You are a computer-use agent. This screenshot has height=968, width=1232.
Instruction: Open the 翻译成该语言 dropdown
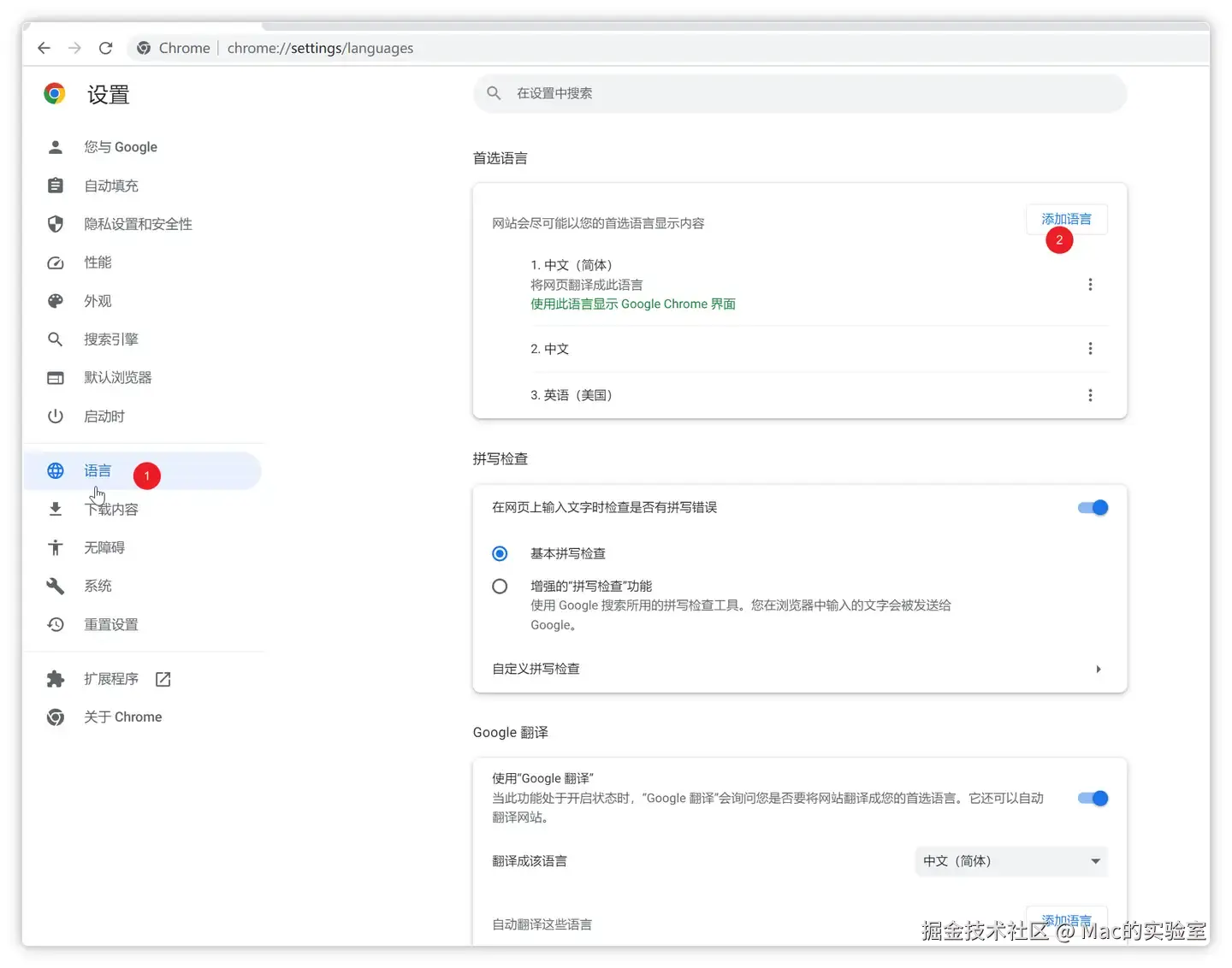click(x=1011, y=861)
